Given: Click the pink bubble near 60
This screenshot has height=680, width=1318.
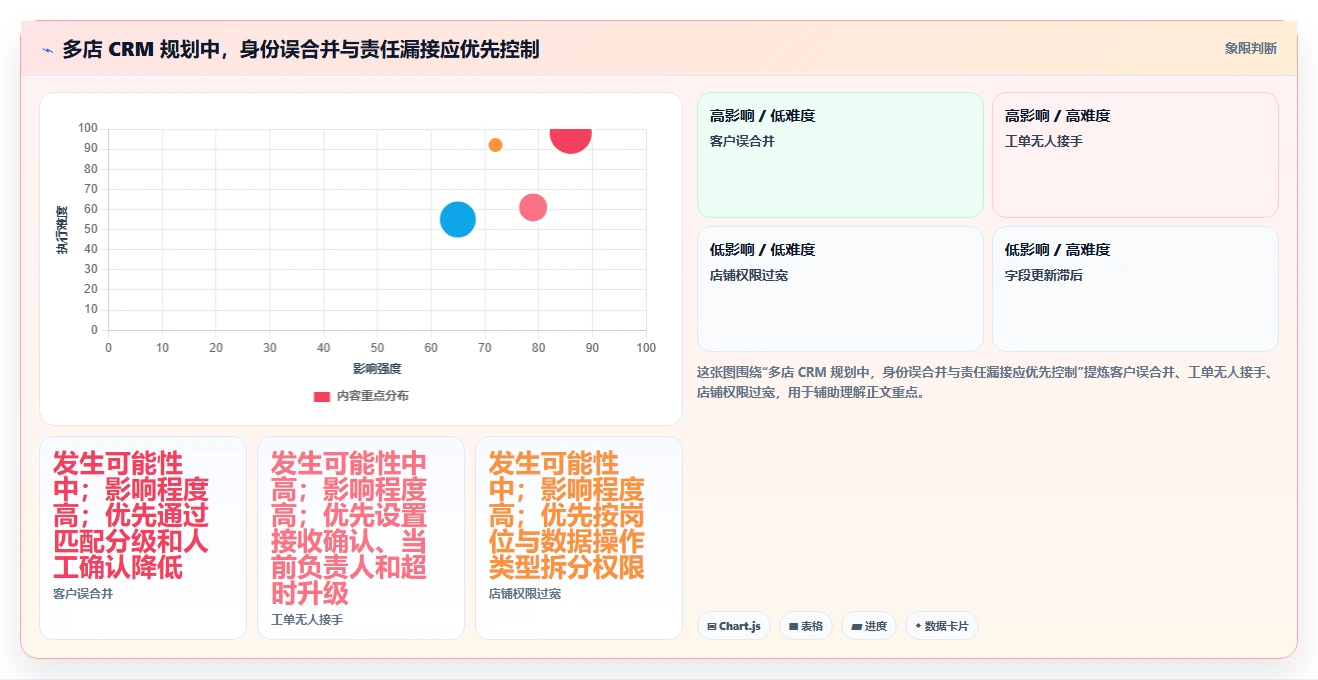Looking at the screenshot, I should coord(533,207).
